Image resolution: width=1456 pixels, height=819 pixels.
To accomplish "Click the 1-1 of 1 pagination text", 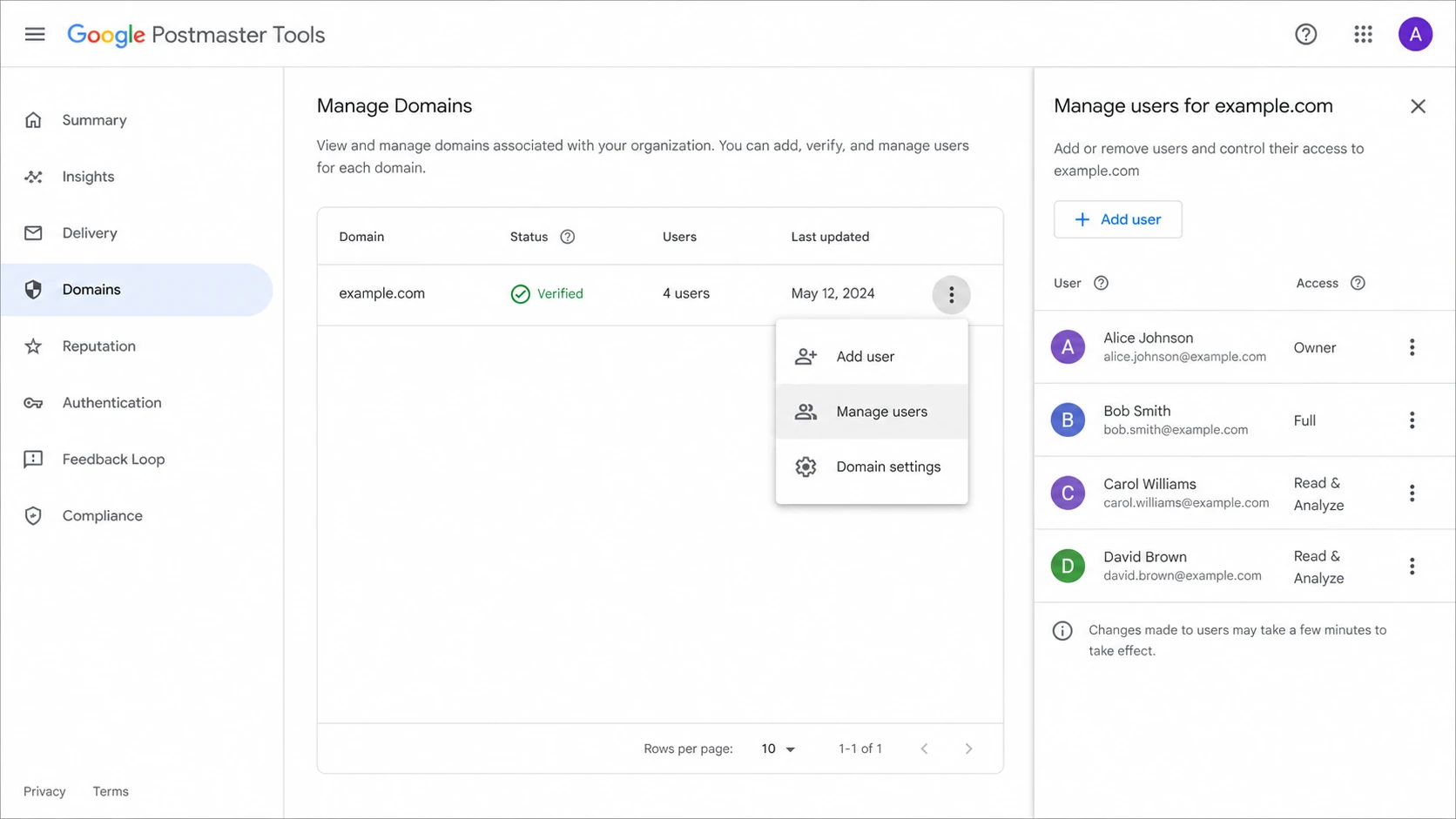I will tap(860, 749).
